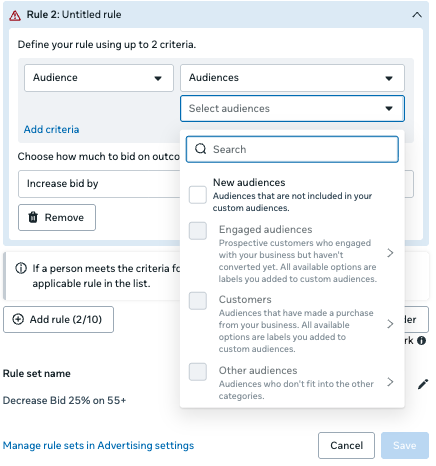This screenshot has height=466, width=436.
Task: Edit rule set name with pencil icon
Action: tap(423, 384)
